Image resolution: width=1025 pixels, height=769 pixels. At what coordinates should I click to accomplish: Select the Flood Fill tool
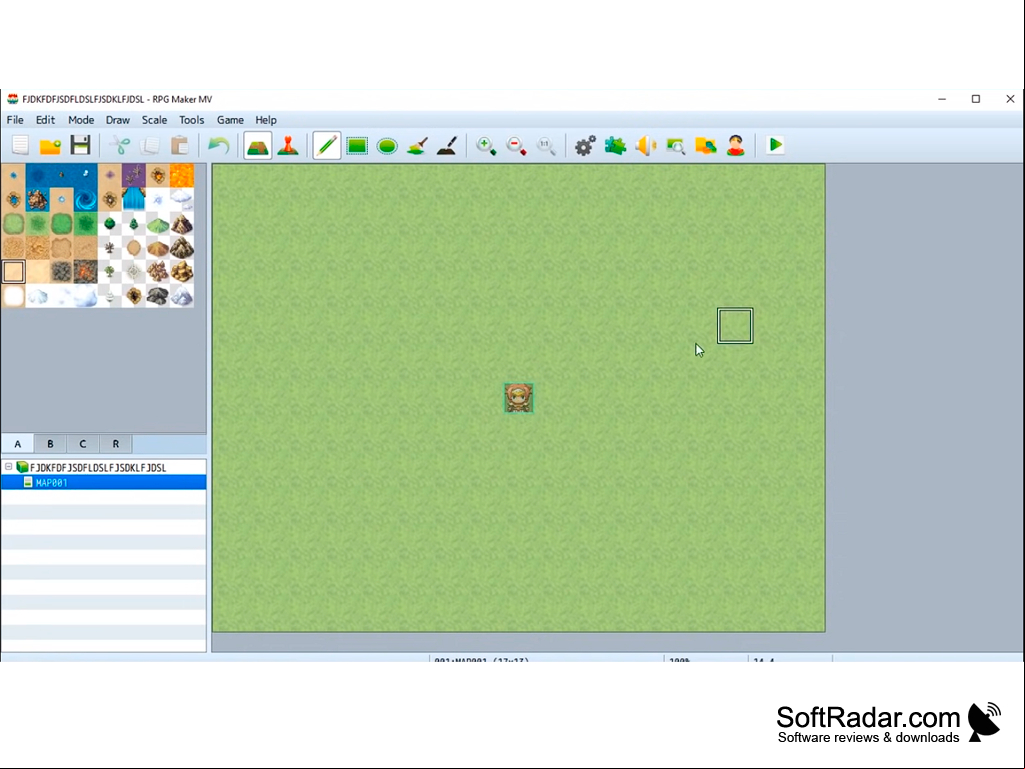pyautogui.click(x=417, y=145)
